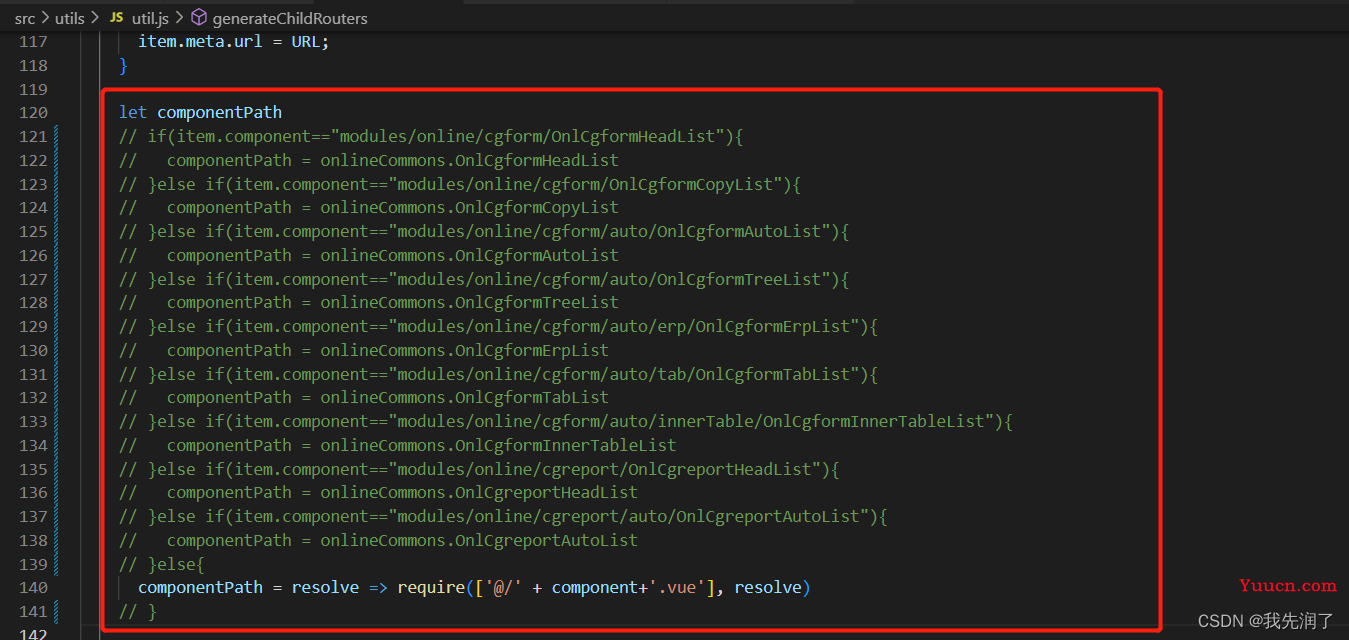Click the '@/' string literal
This screenshot has width=1349, height=640.
tap(503, 588)
